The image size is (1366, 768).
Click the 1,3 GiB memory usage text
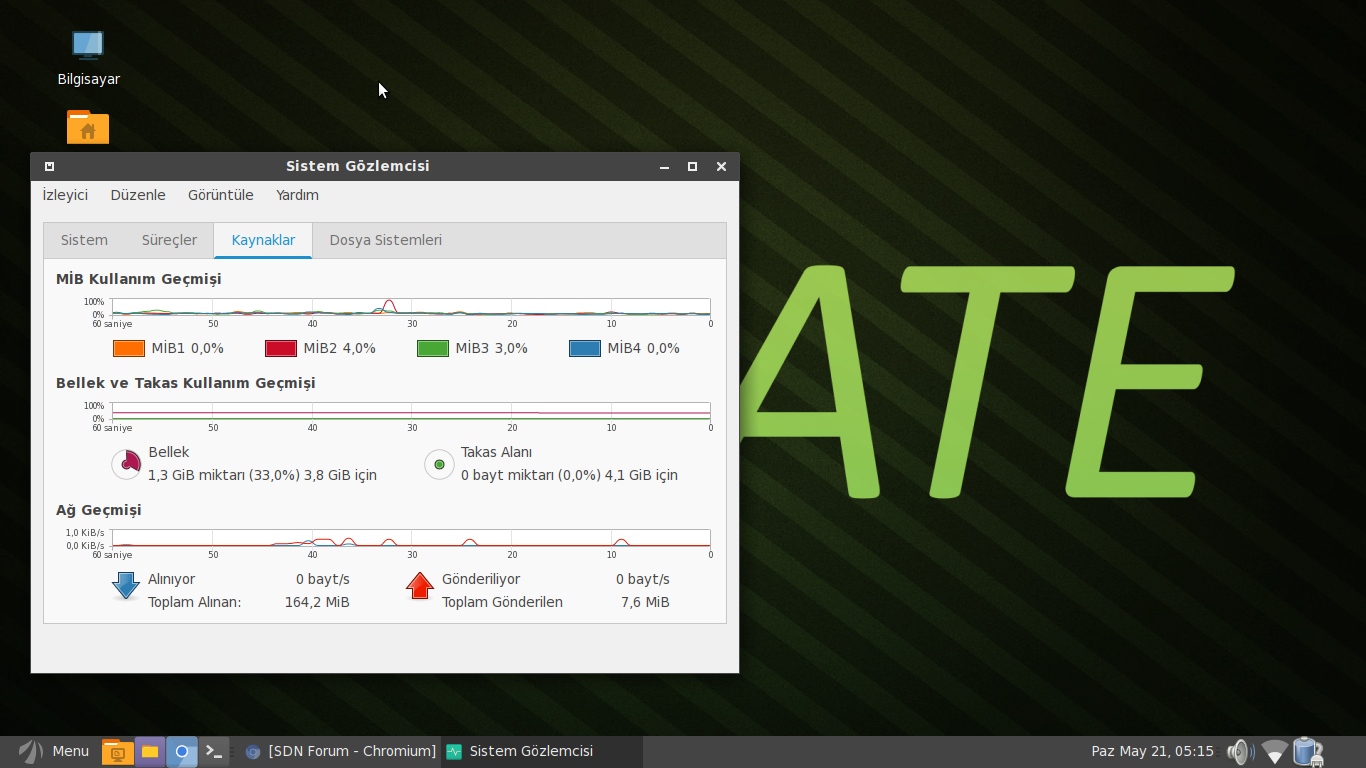coord(263,475)
